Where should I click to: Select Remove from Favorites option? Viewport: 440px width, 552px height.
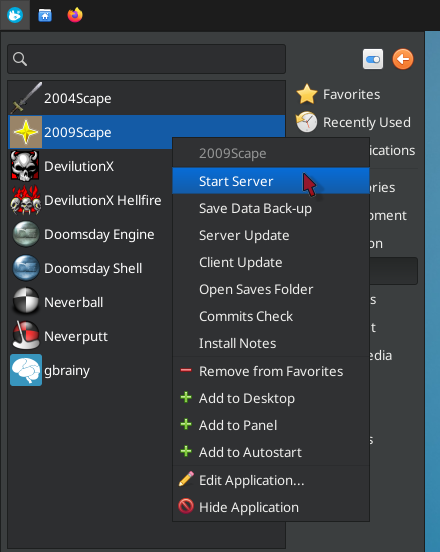pos(271,371)
